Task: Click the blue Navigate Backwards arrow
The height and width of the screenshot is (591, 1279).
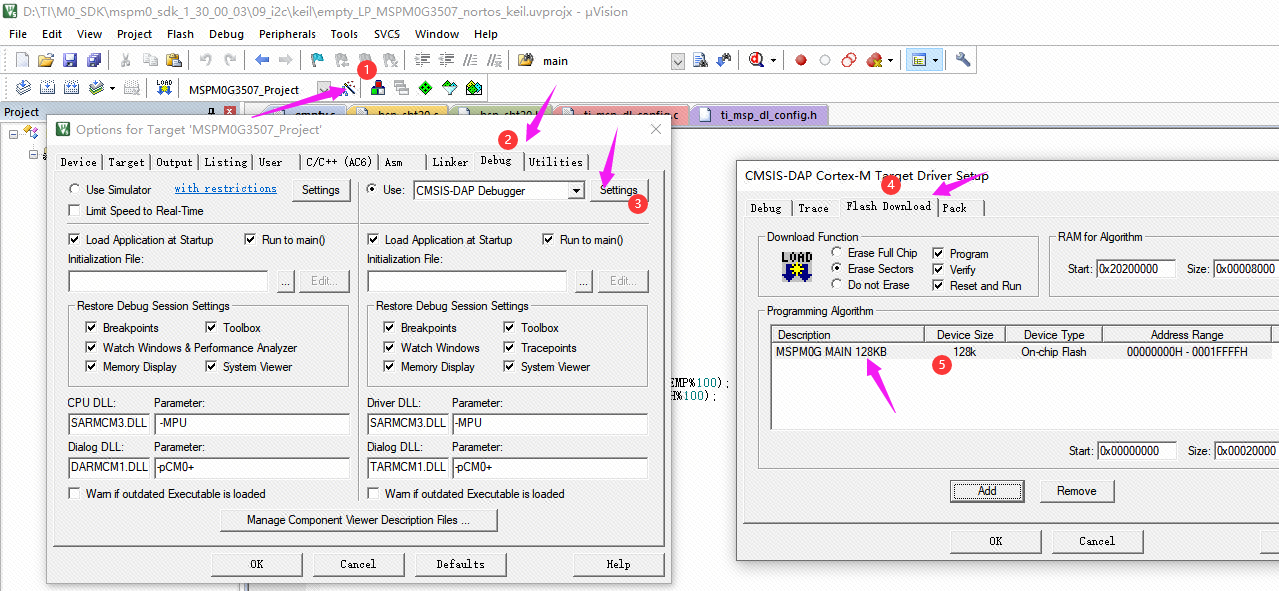Action: [262, 60]
